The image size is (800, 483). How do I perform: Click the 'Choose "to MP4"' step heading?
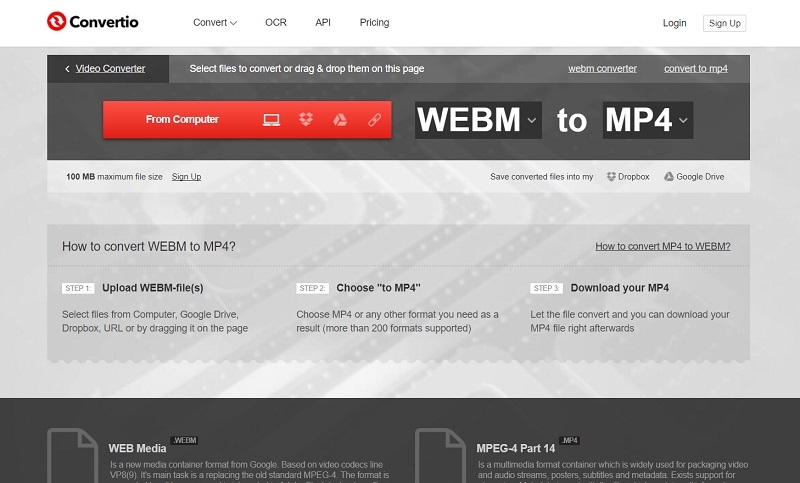[x=379, y=288]
